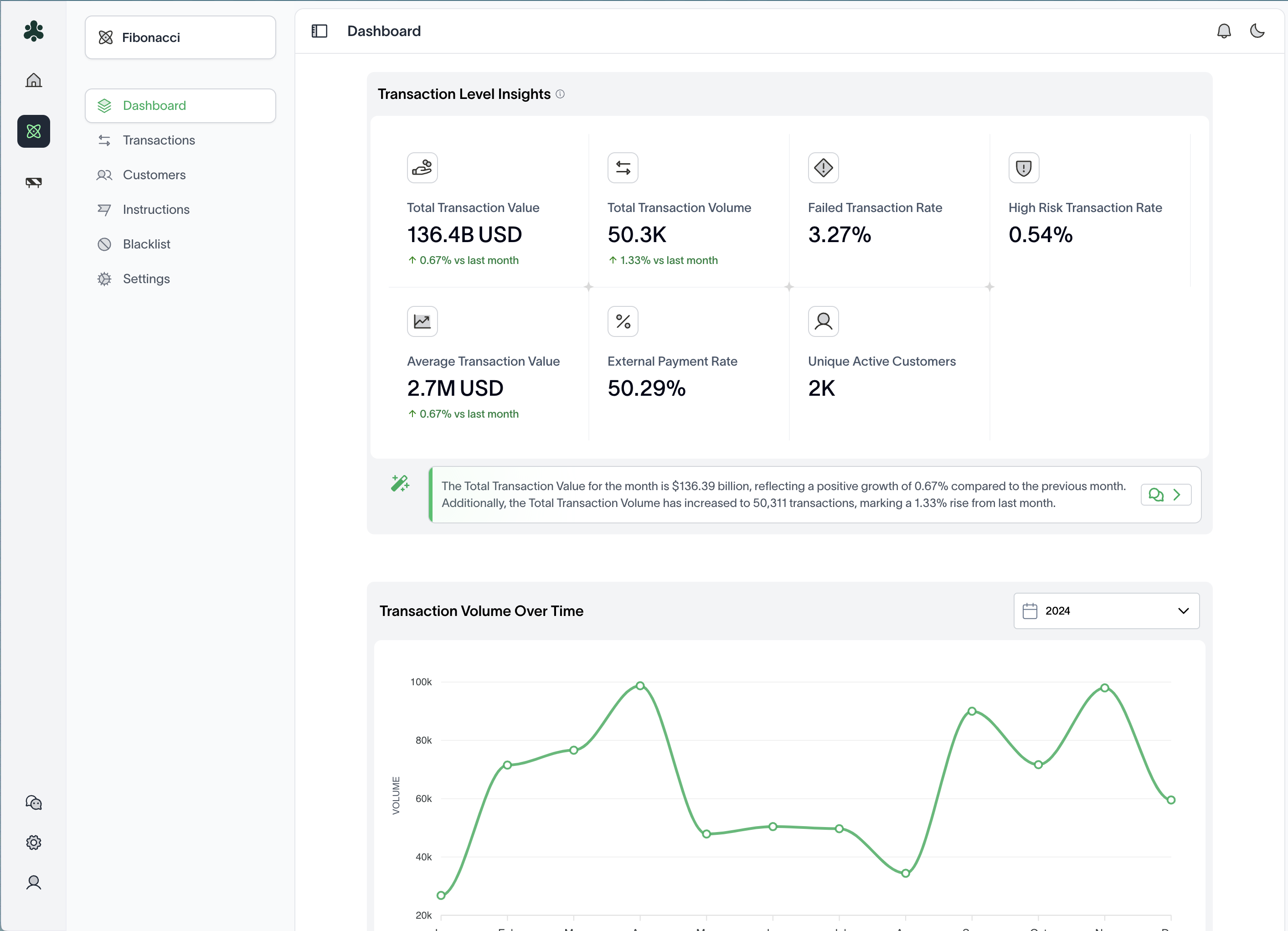The width and height of the screenshot is (1288, 931).
Task: Open the Fibonacci workspace selector
Action: click(x=180, y=37)
